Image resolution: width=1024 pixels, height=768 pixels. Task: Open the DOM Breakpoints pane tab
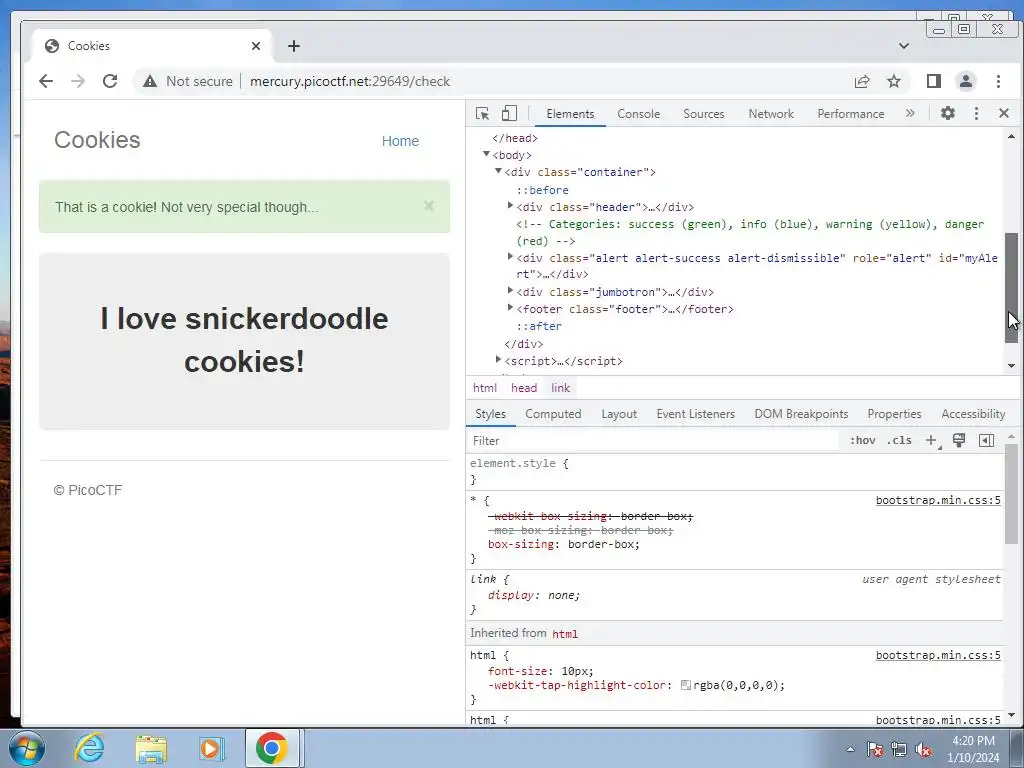point(801,414)
